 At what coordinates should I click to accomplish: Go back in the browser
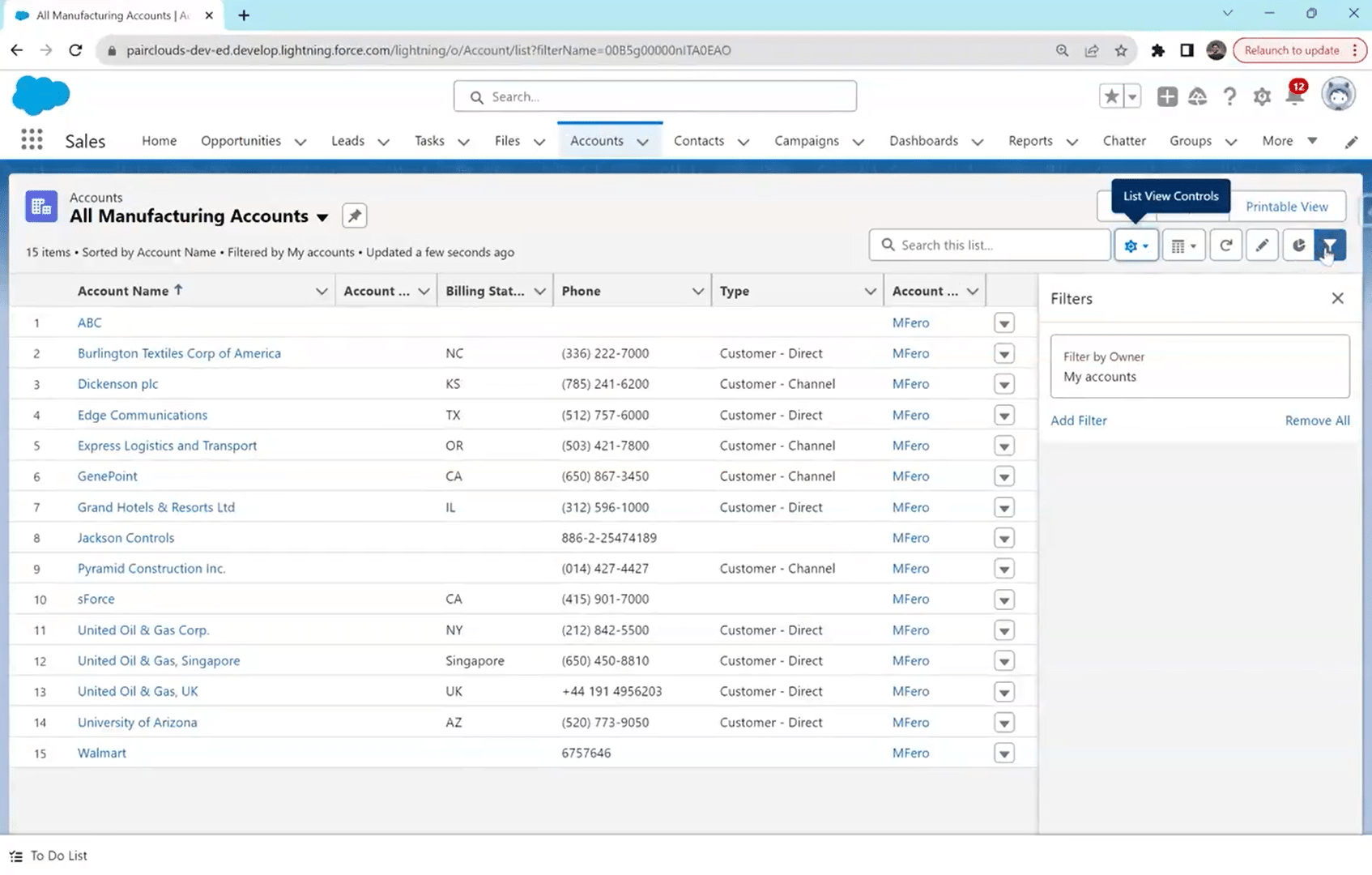(x=17, y=50)
